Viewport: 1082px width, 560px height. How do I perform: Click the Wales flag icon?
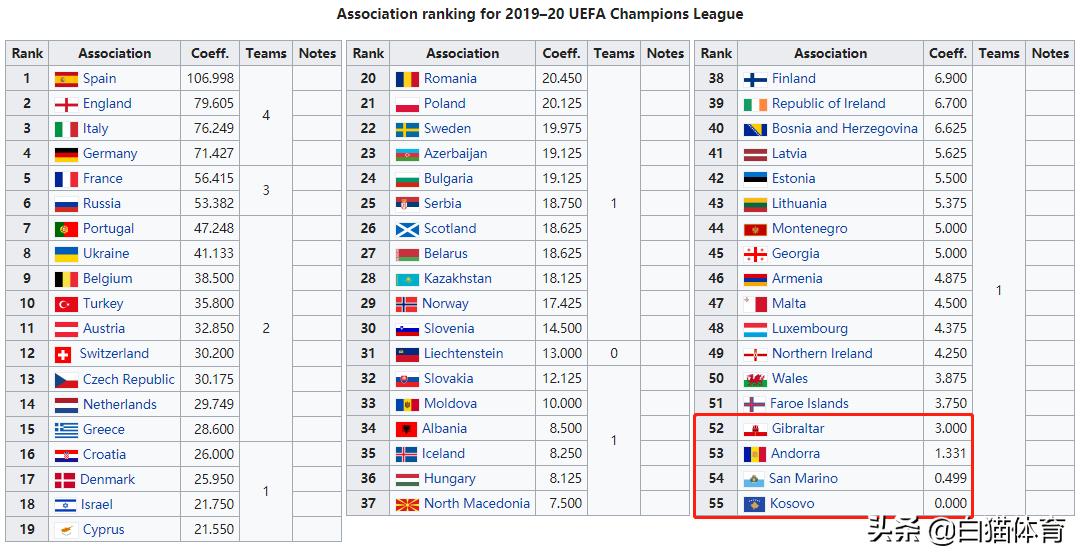(x=755, y=379)
